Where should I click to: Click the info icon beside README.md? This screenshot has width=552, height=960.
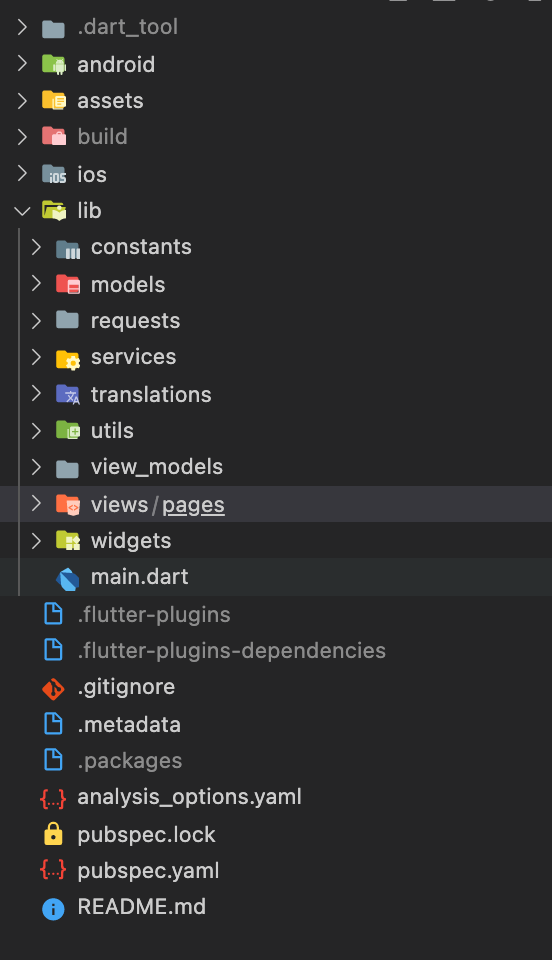pyautogui.click(x=53, y=908)
